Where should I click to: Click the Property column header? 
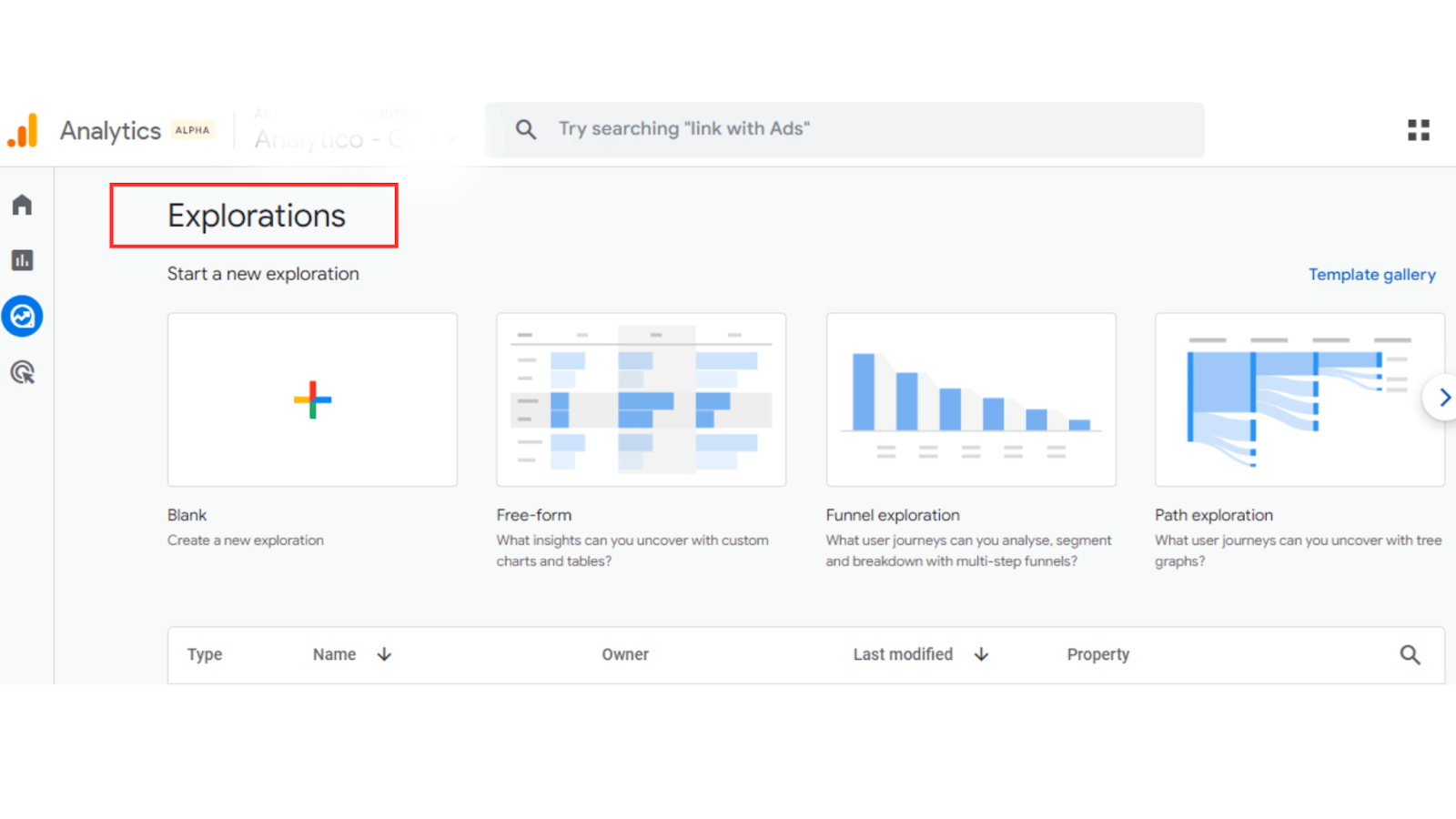point(1098,654)
